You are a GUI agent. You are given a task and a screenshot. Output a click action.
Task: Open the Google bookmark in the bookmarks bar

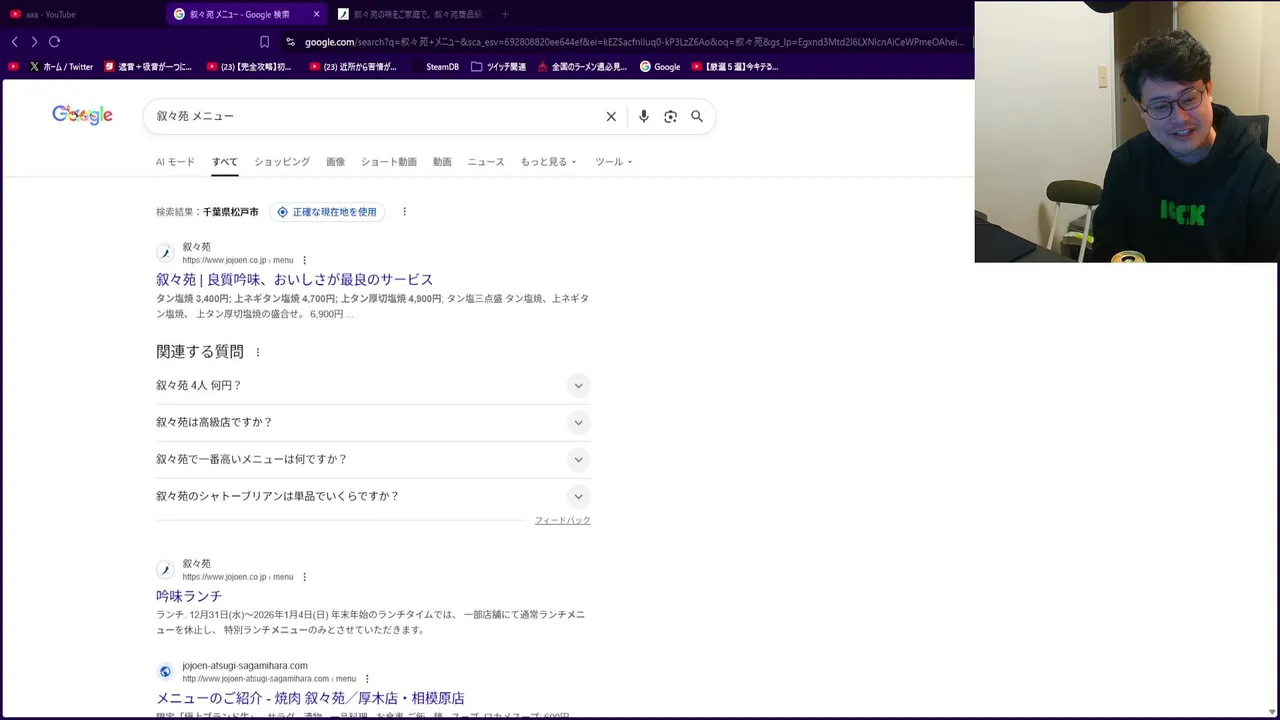660,67
